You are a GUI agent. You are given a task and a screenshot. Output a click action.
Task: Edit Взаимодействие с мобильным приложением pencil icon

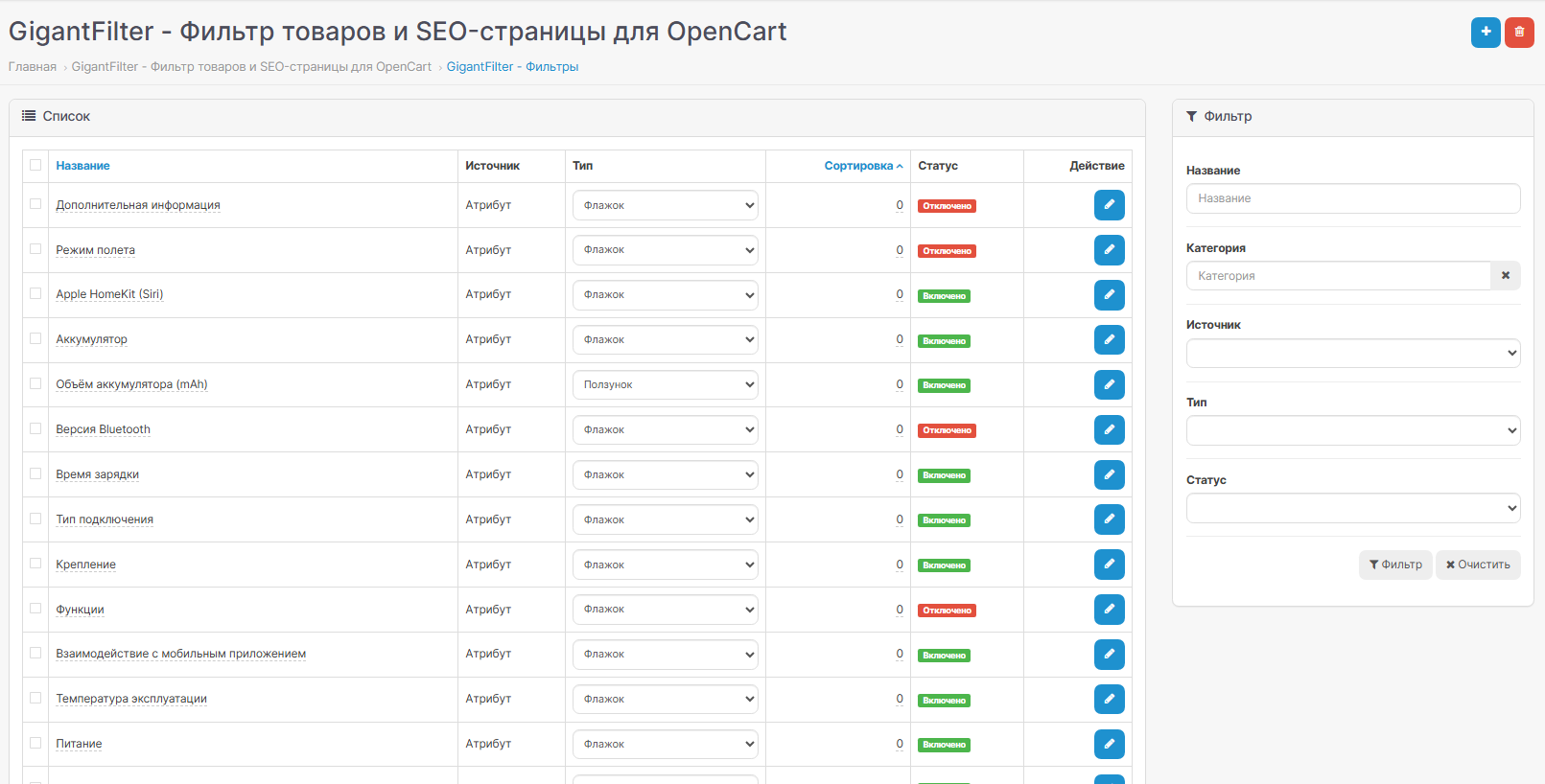pyautogui.click(x=1110, y=655)
